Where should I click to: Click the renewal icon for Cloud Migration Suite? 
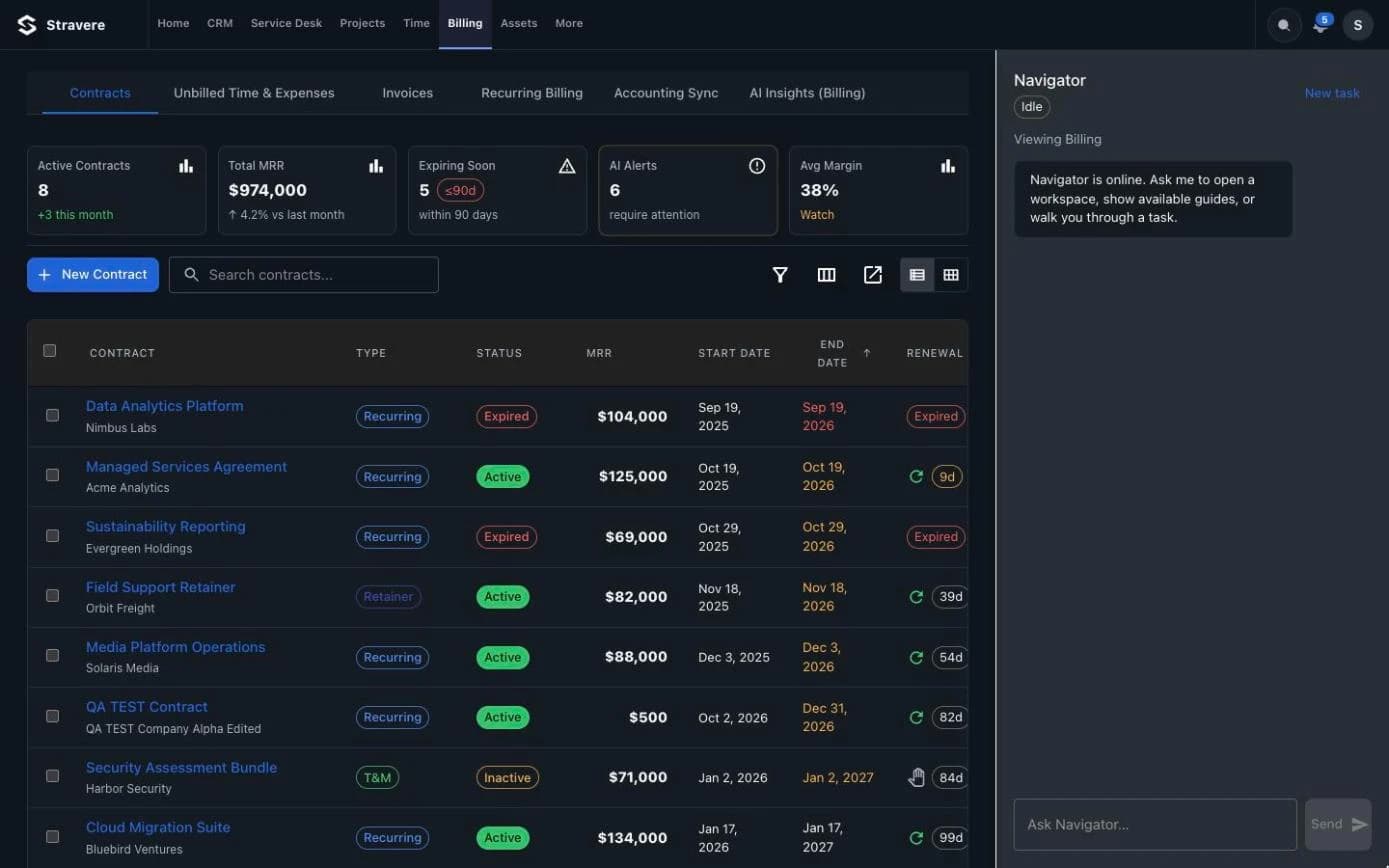click(915, 838)
